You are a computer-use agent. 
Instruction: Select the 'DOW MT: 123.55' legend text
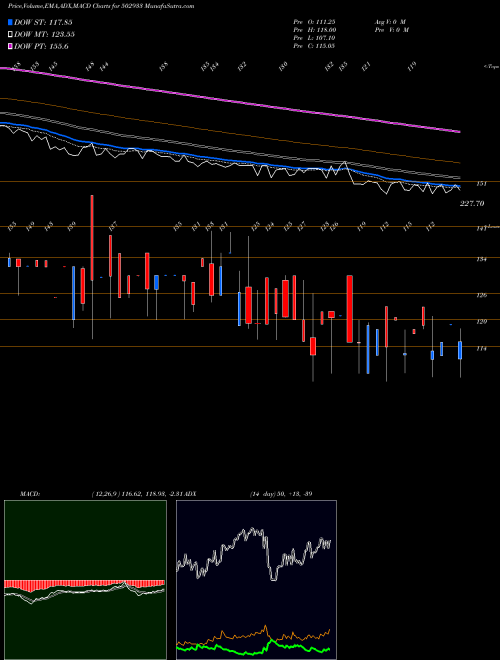coord(44,35)
